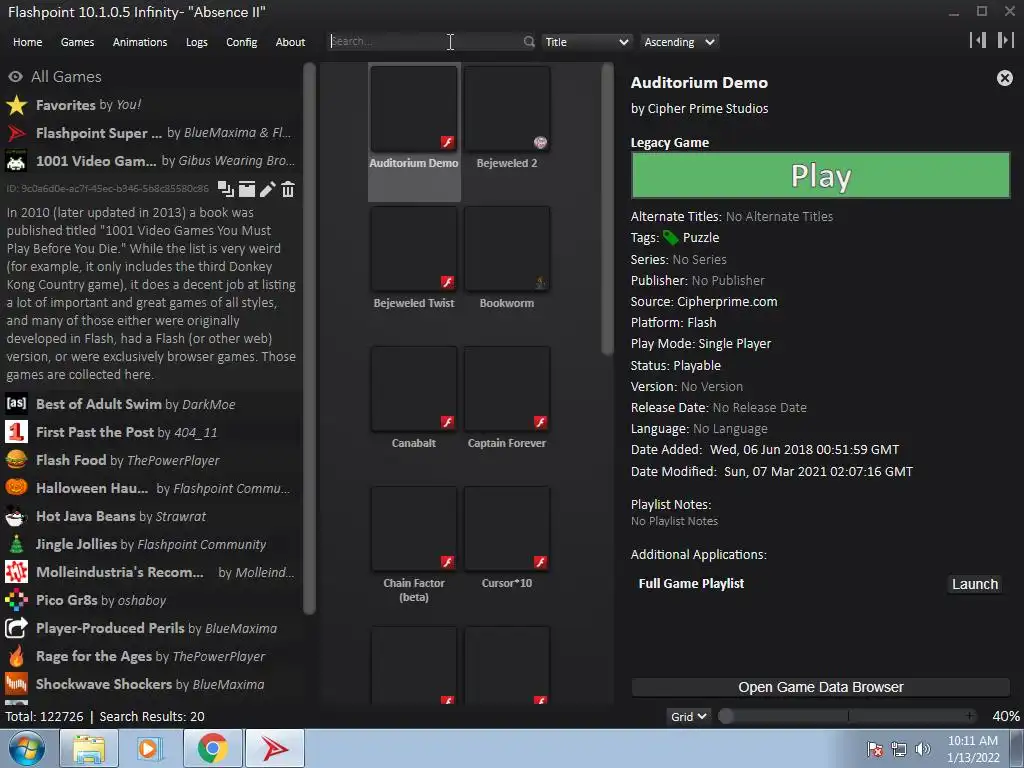Toggle left sidebar with top-right icon
Viewport: 1024px width, 768px height.
(978, 40)
